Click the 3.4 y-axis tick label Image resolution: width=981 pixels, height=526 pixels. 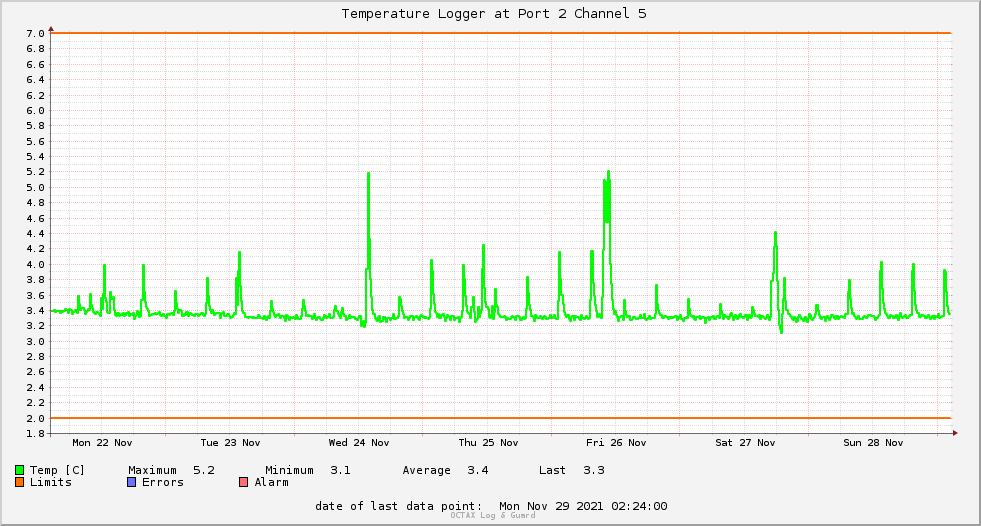point(35,311)
